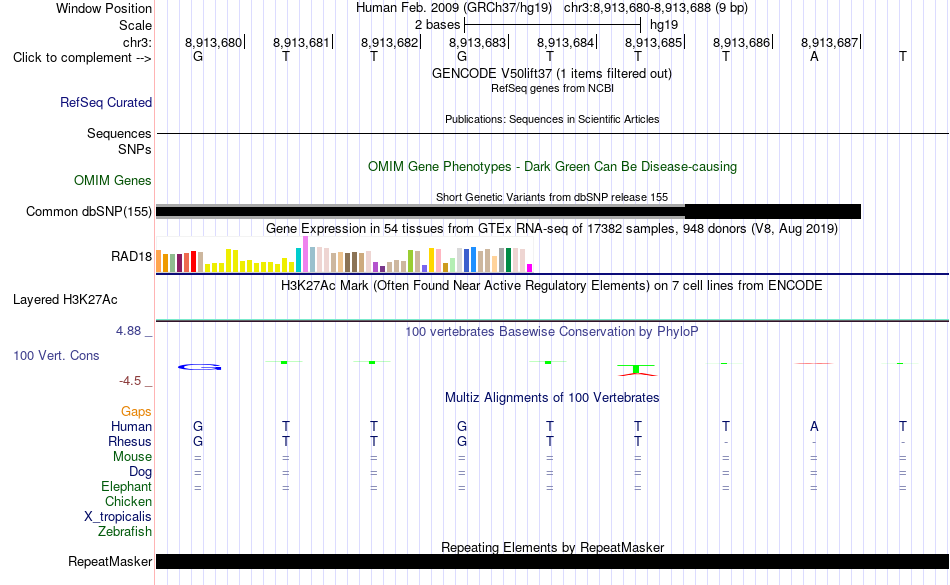Click the Window Position label
950x585 pixels.
[x=104, y=8]
